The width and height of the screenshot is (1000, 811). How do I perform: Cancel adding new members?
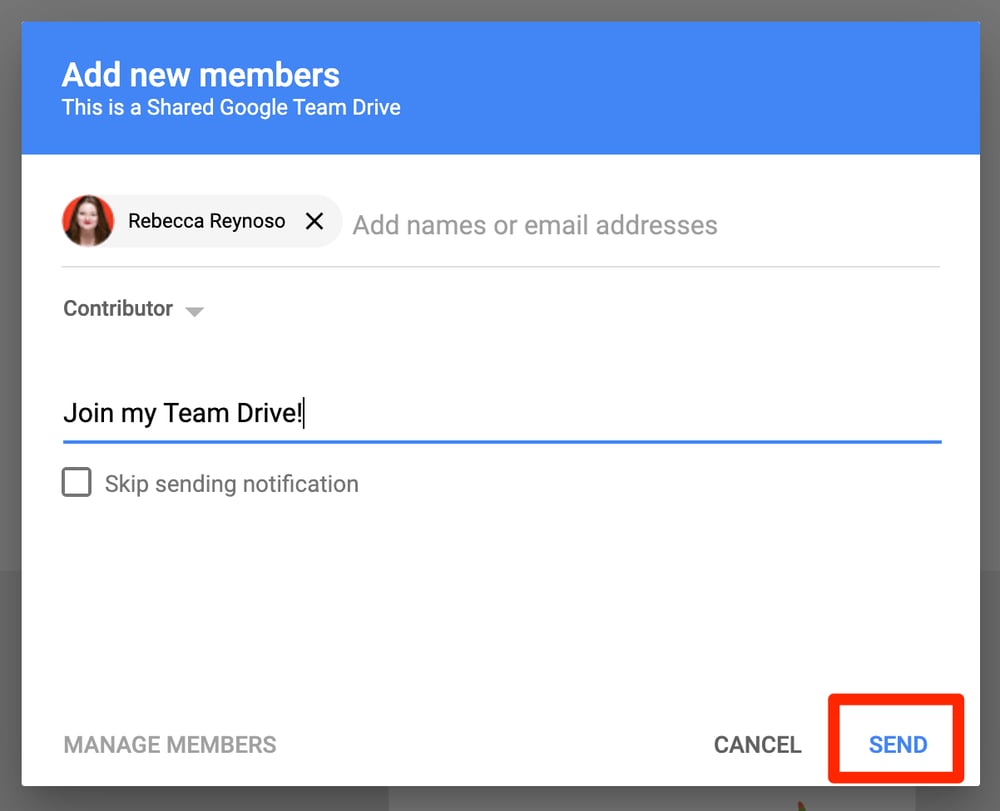[756, 744]
